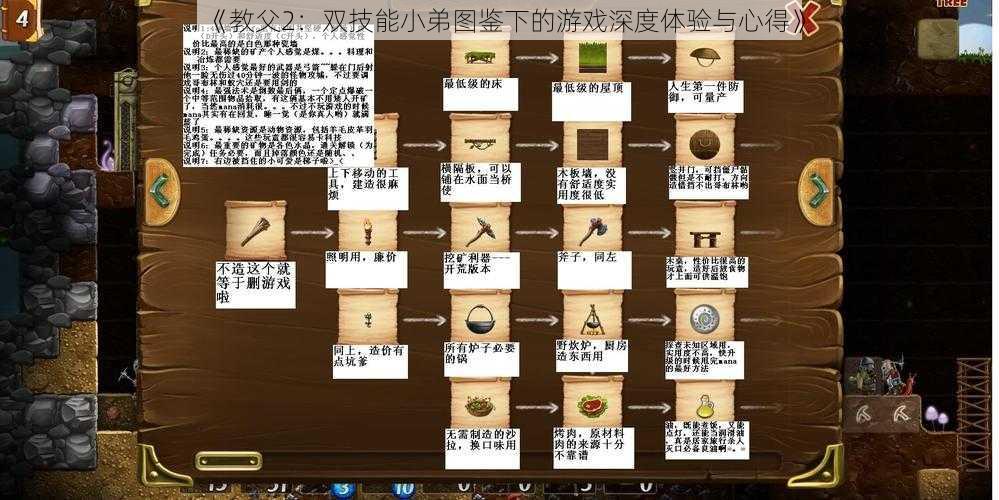999x500 pixels.
Task: Click the dwarf portraits above the pickaxe markers
Action: [x=882, y=376]
